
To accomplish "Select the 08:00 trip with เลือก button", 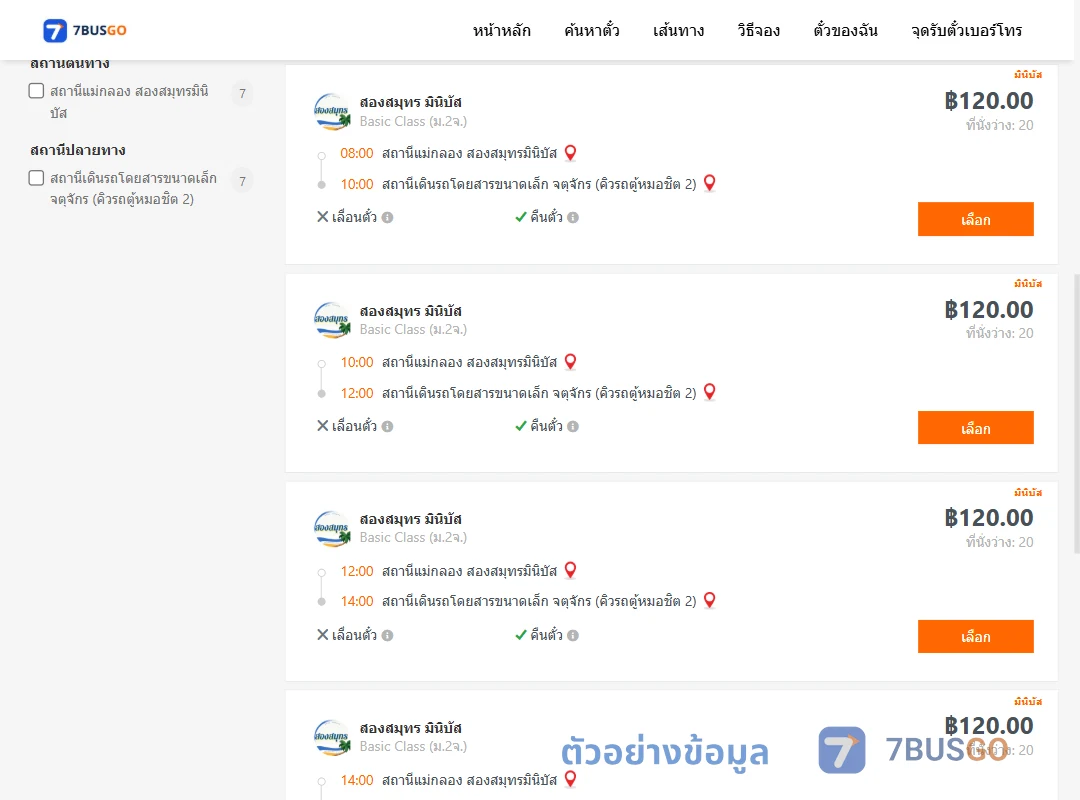I will pos(975,219).
